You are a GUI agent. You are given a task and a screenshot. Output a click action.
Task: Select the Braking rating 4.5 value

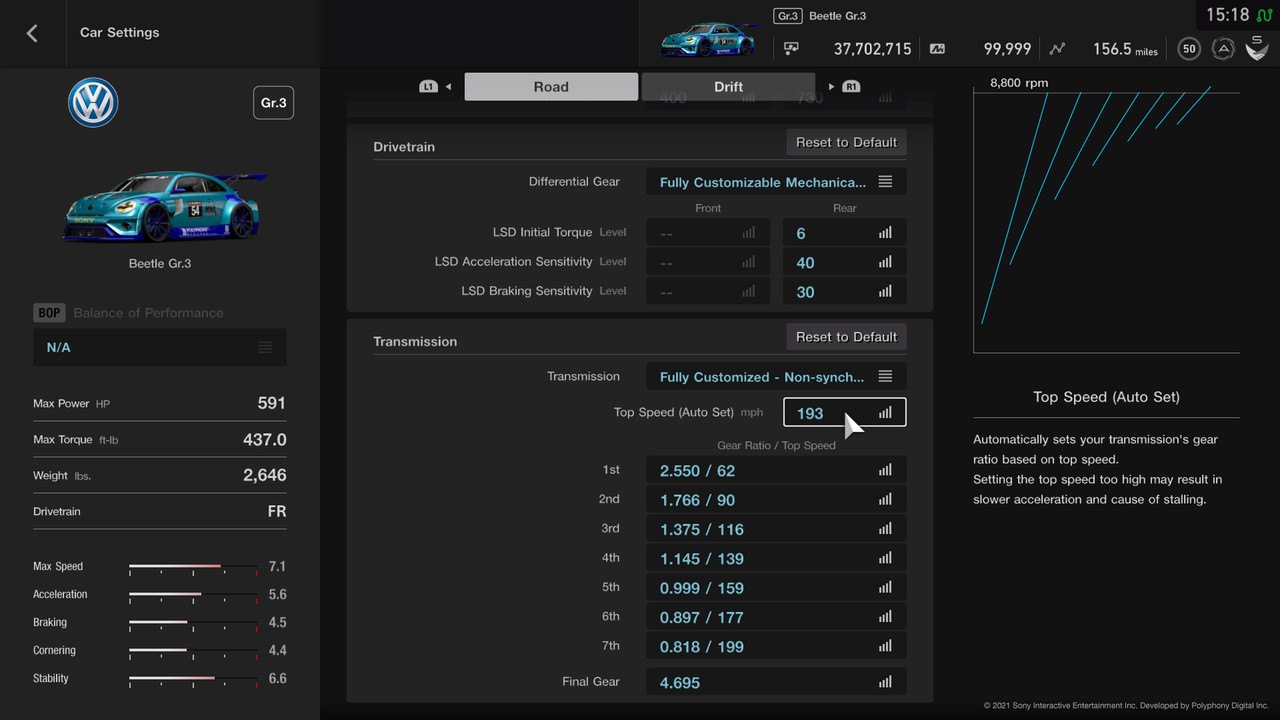pos(277,623)
